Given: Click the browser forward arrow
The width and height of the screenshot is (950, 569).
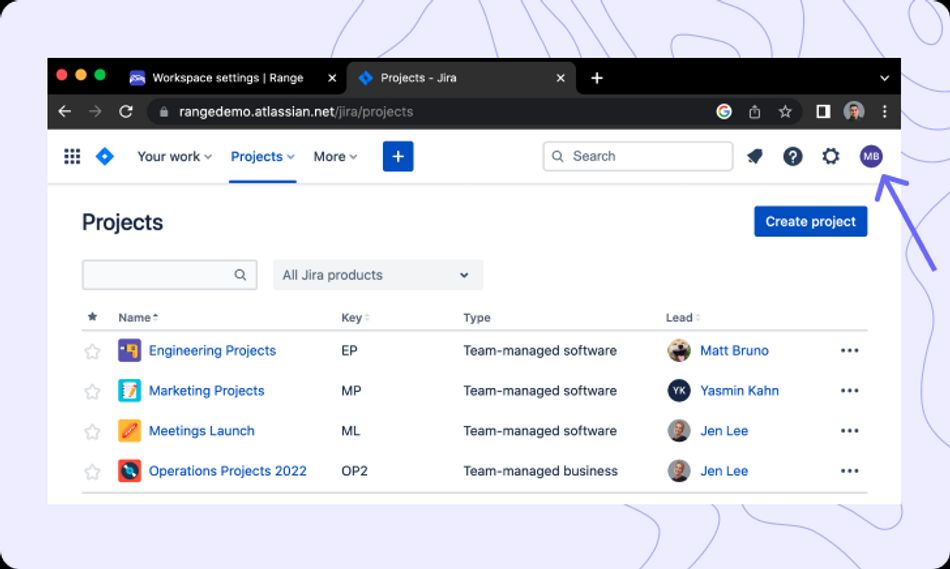Looking at the screenshot, I should click(95, 111).
